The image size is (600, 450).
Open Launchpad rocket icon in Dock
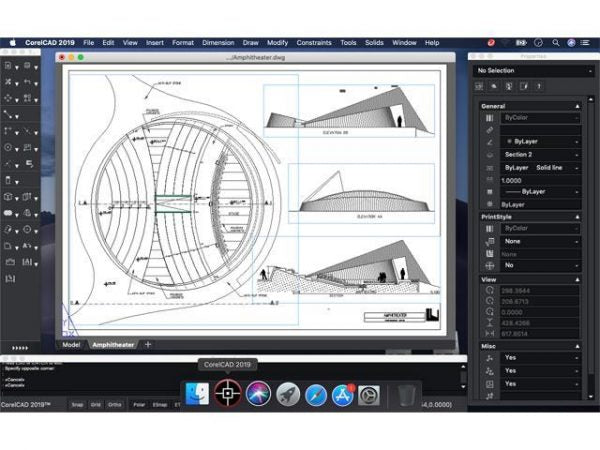(x=288, y=394)
